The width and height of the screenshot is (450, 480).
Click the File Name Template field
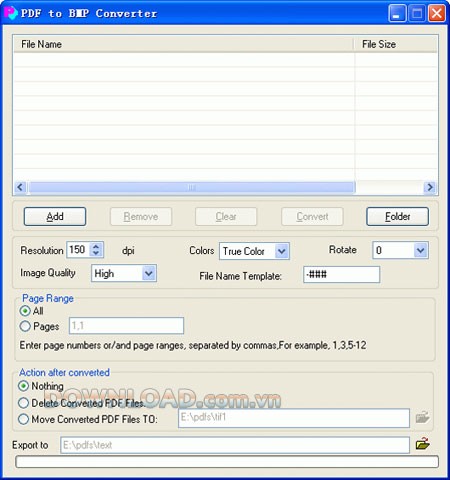click(341, 274)
